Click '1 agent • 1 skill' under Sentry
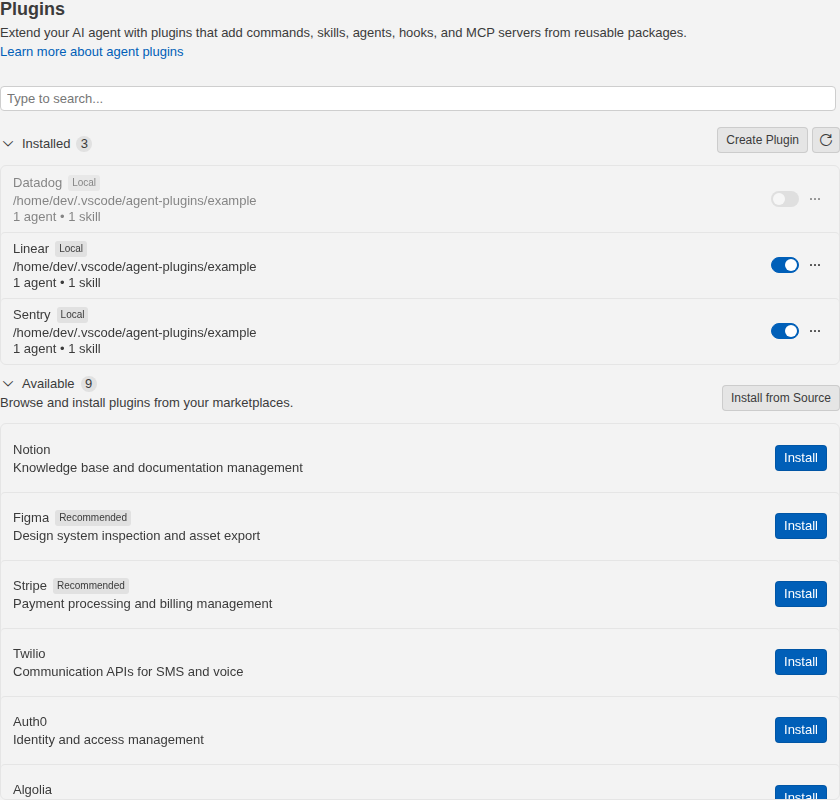This screenshot has height=800, width=840. [x=57, y=349]
